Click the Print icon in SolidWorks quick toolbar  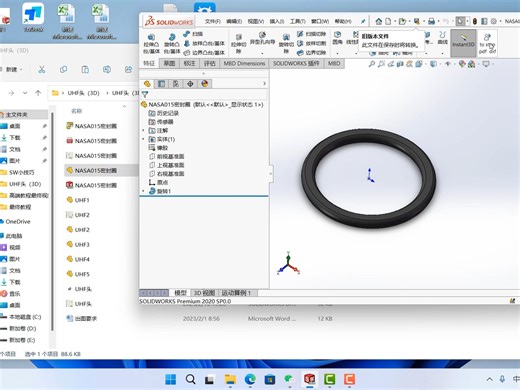pyautogui.click(x=431, y=21)
